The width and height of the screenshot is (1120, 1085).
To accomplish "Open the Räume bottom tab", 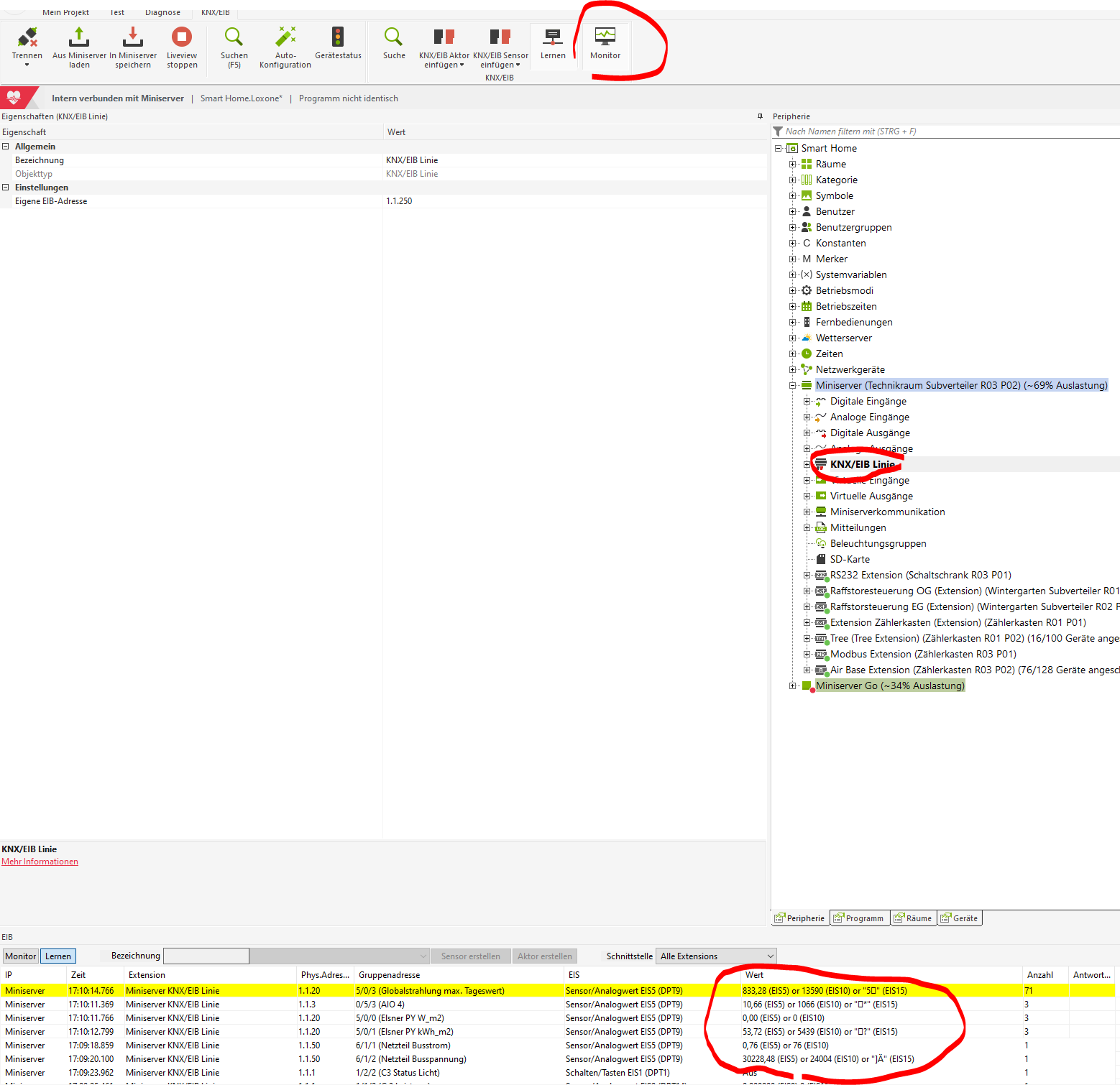I will coord(914,918).
